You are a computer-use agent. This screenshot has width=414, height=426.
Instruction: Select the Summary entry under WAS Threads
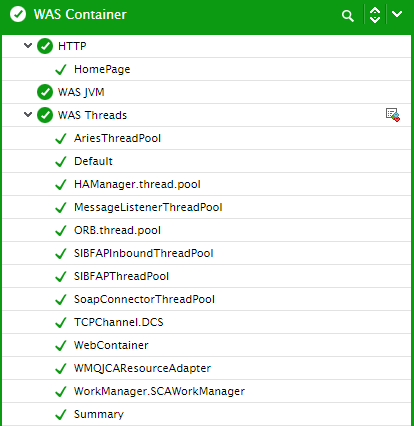99,414
